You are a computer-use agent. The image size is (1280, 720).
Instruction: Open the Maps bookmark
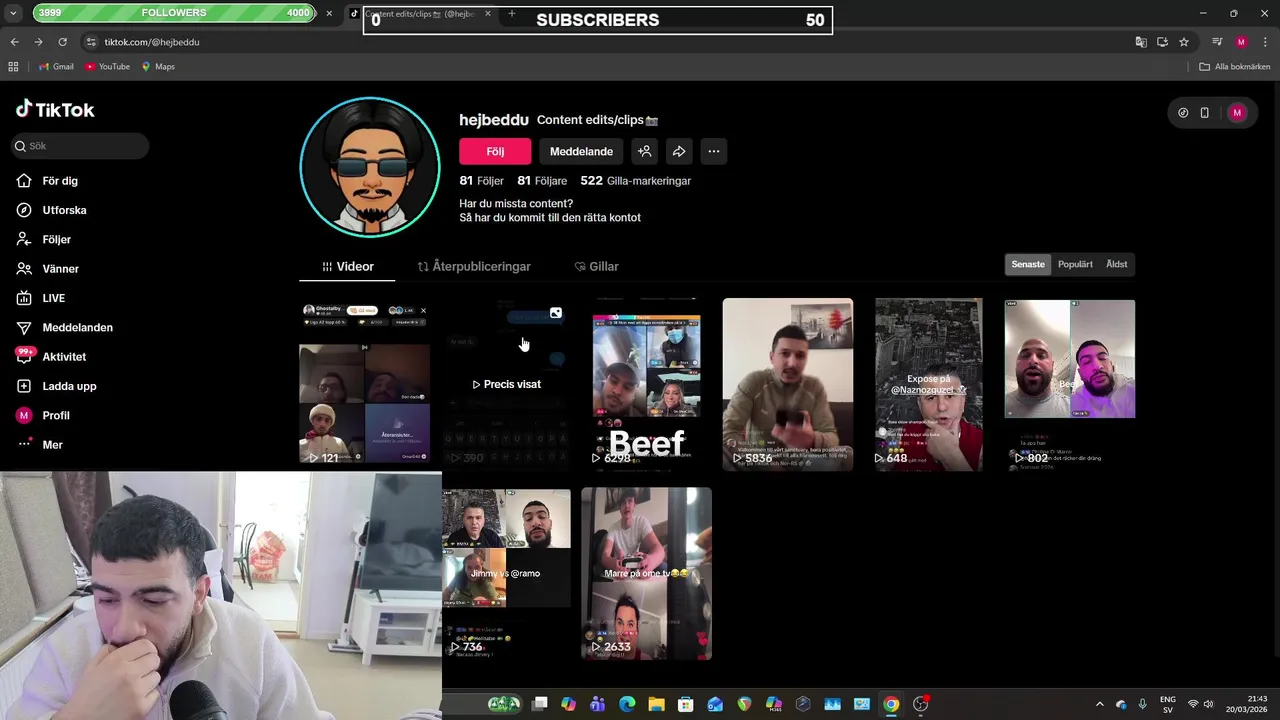pos(158,66)
